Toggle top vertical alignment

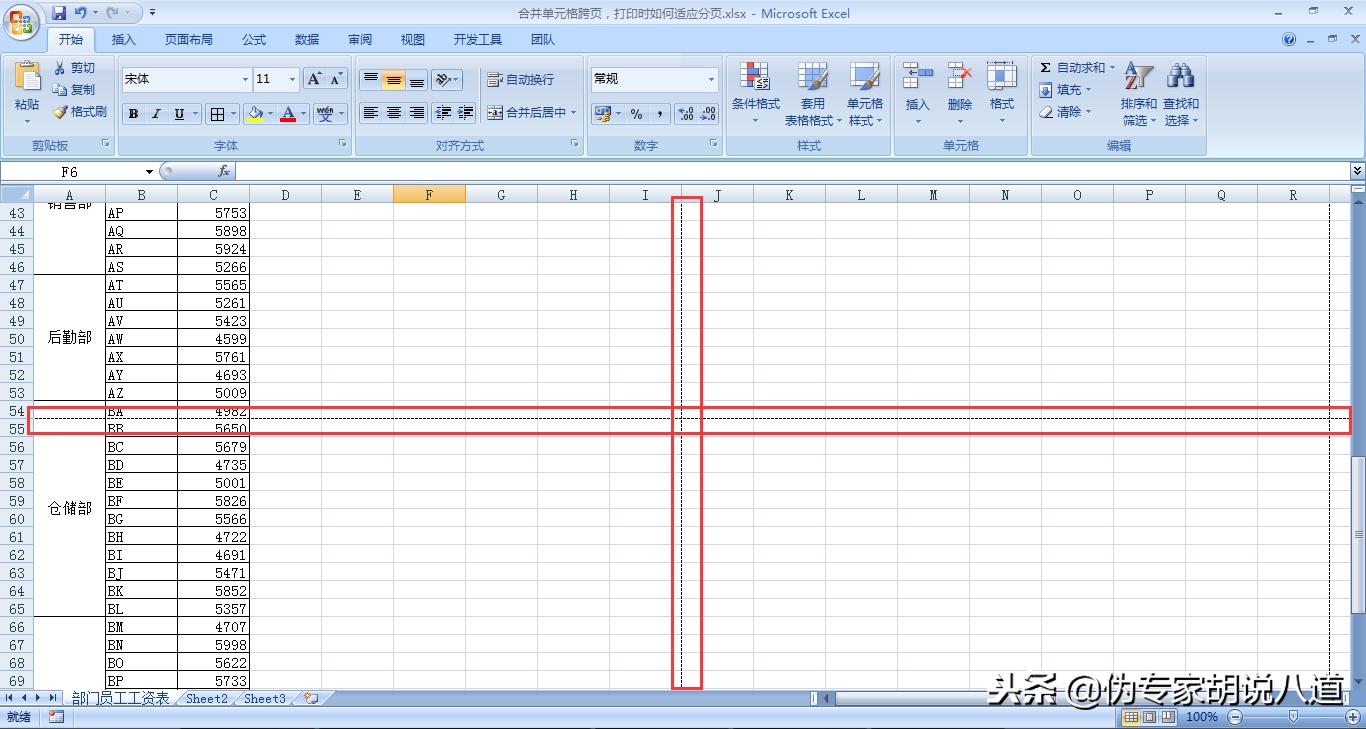371,79
